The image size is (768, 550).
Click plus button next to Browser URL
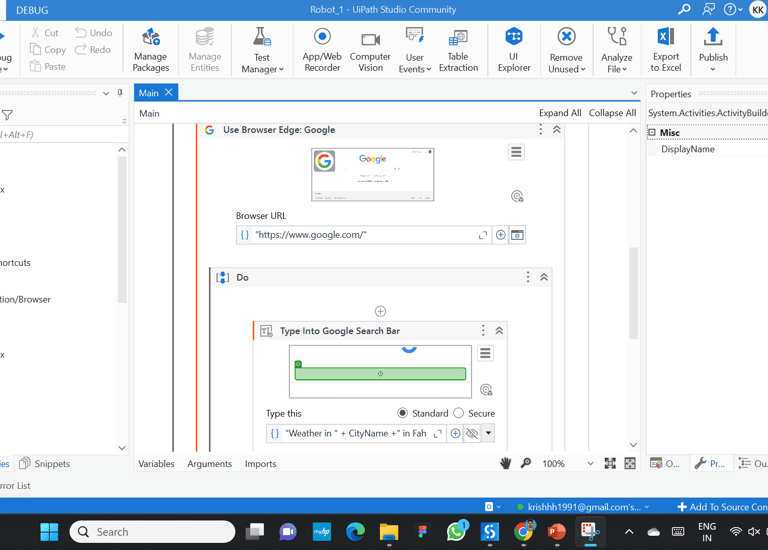500,235
